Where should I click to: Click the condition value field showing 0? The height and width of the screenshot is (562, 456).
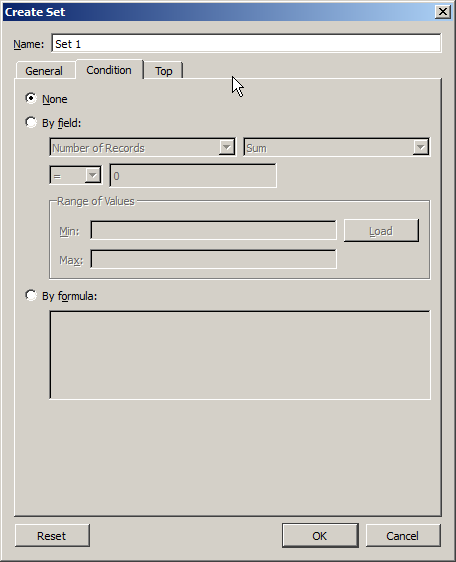[193, 176]
